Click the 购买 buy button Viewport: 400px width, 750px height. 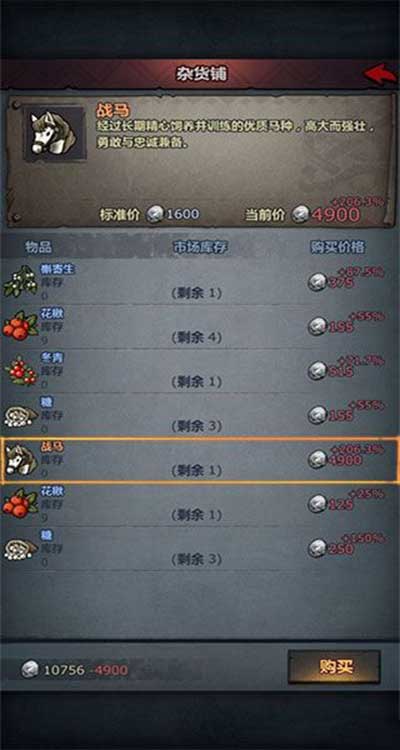point(334,667)
